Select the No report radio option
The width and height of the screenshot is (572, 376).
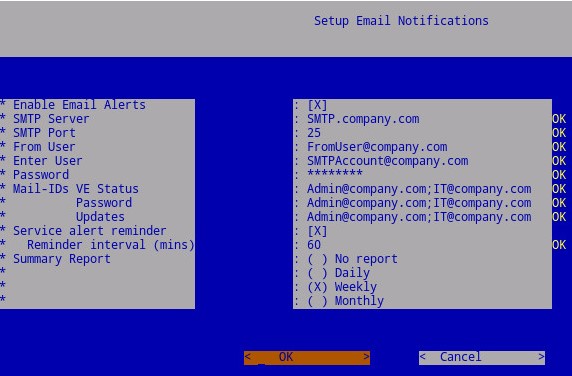352,259
